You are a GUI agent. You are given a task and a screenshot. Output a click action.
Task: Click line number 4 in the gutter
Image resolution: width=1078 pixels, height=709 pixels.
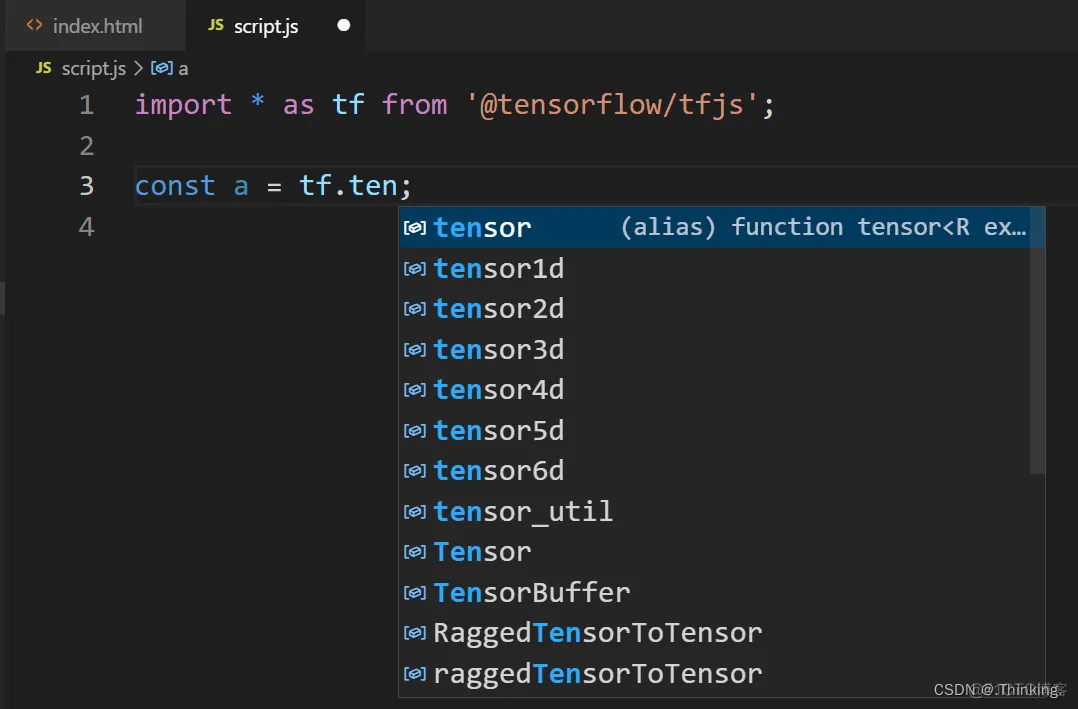pyautogui.click(x=87, y=226)
